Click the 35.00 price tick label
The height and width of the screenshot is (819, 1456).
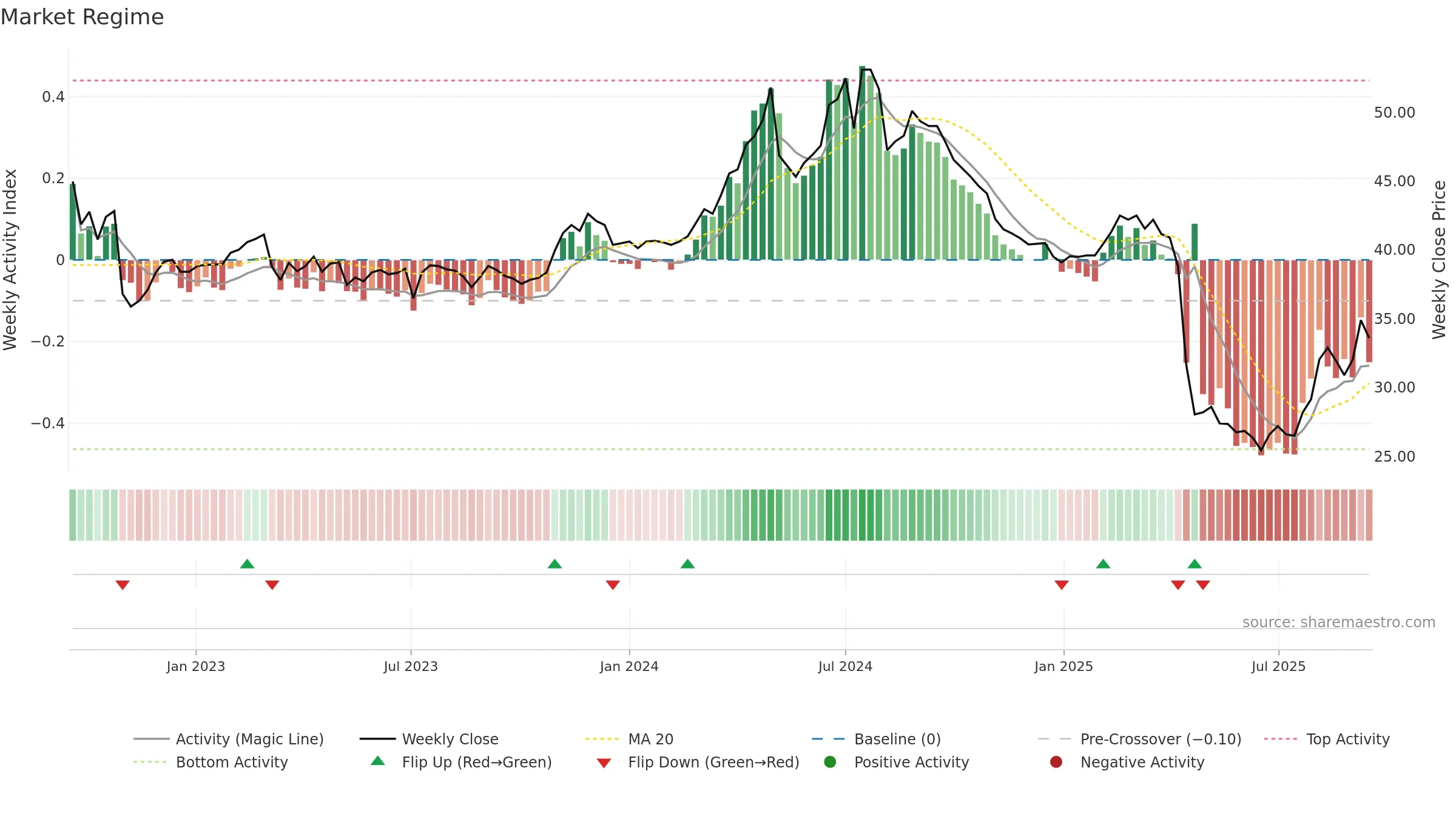(1394, 318)
